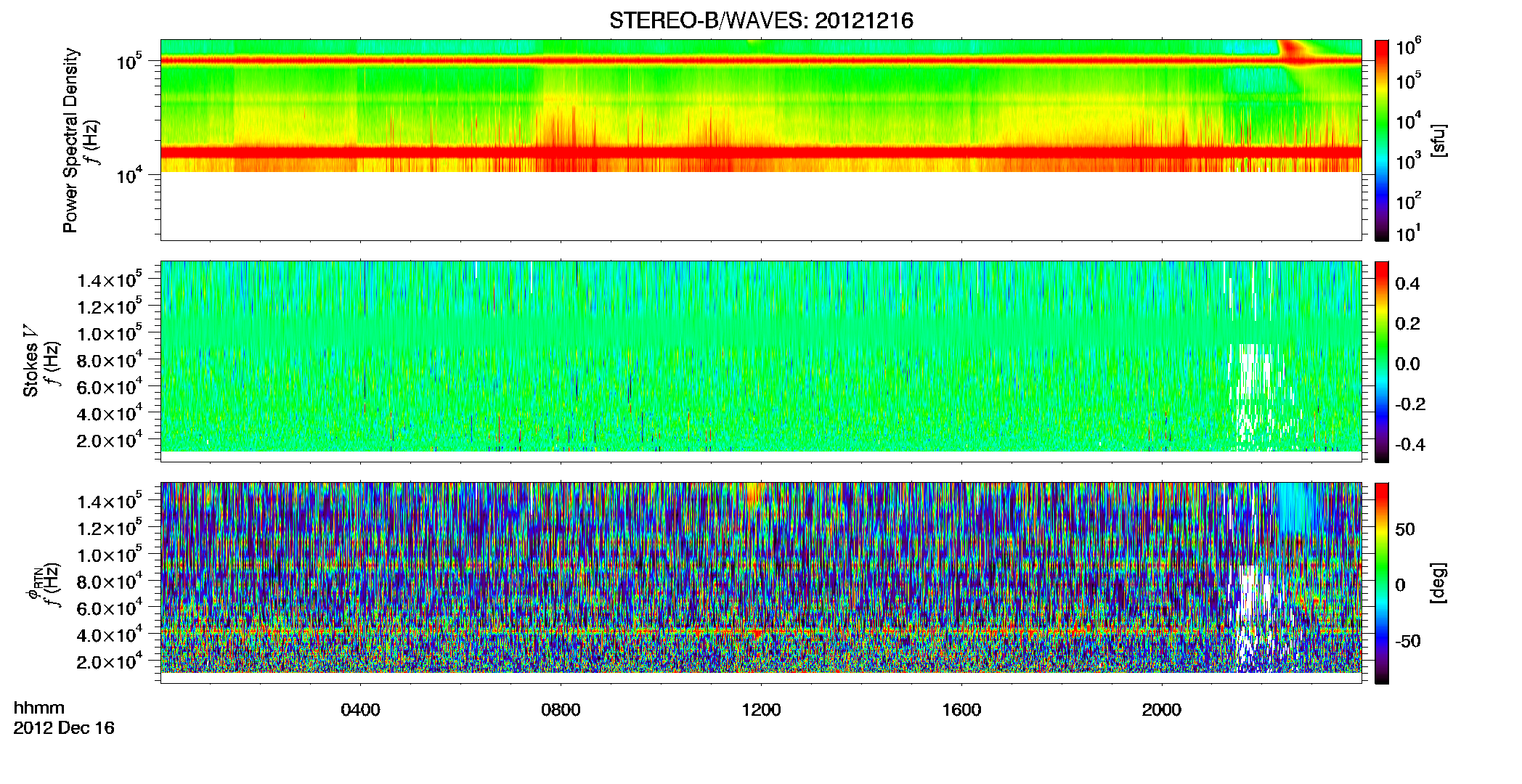The image size is (1522, 784).
Task: Select the "0.2" Stokes color bar tick
Action: coord(1408,324)
